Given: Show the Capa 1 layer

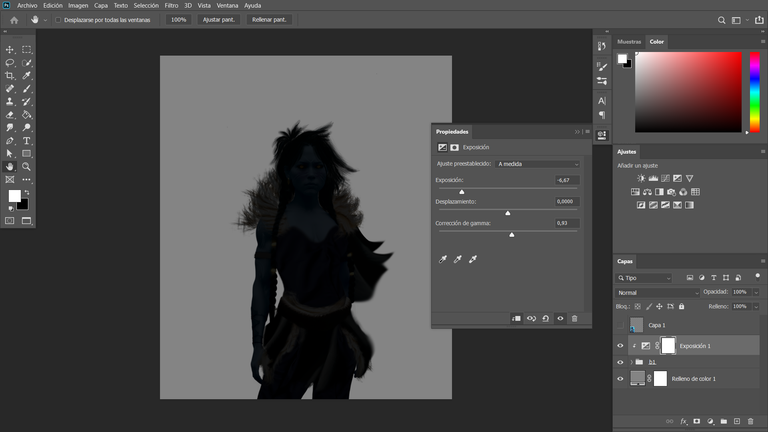Looking at the screenshot, I should coord(620,325).
